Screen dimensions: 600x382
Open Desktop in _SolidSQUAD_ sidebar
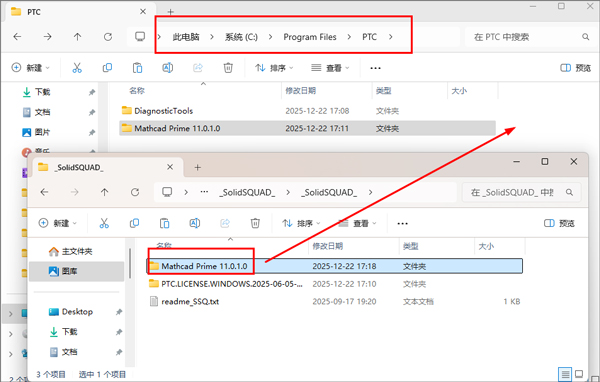[77, 312]
